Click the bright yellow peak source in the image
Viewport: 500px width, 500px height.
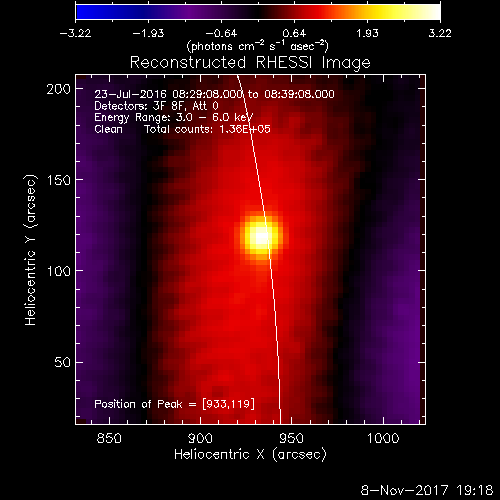(x=261, y=237)
